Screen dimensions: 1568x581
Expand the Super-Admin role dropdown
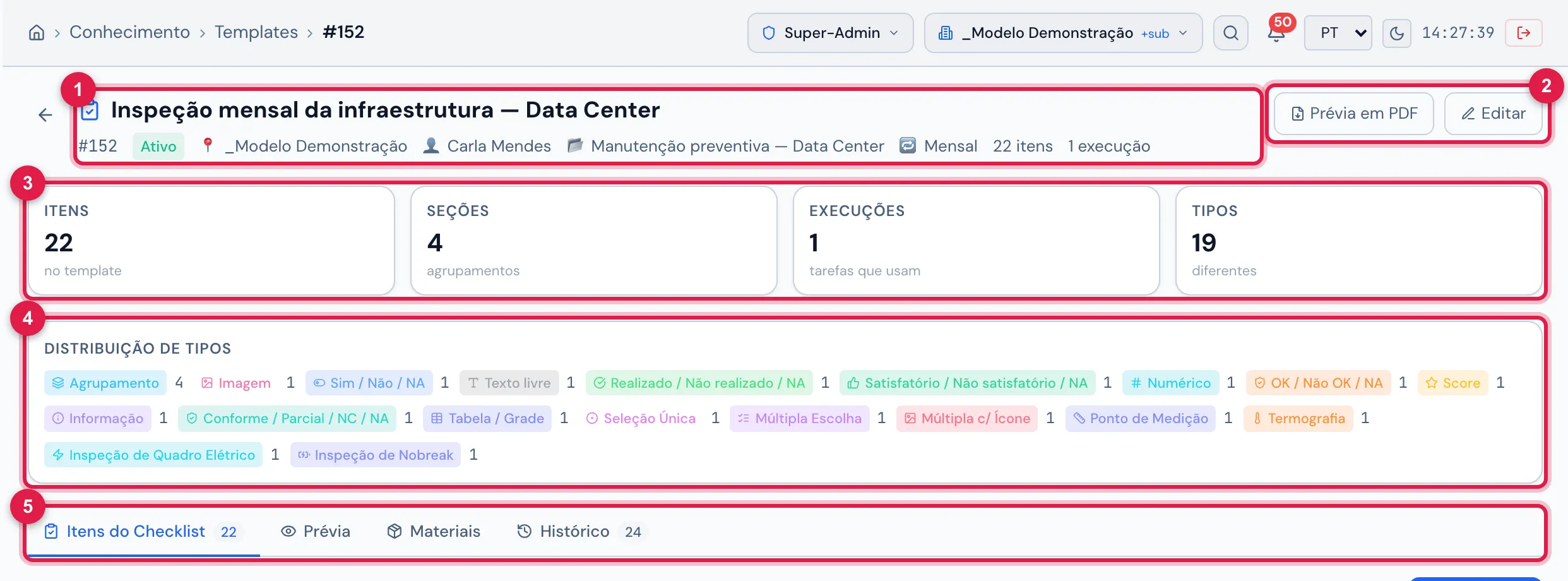click(x=830, y=33)
